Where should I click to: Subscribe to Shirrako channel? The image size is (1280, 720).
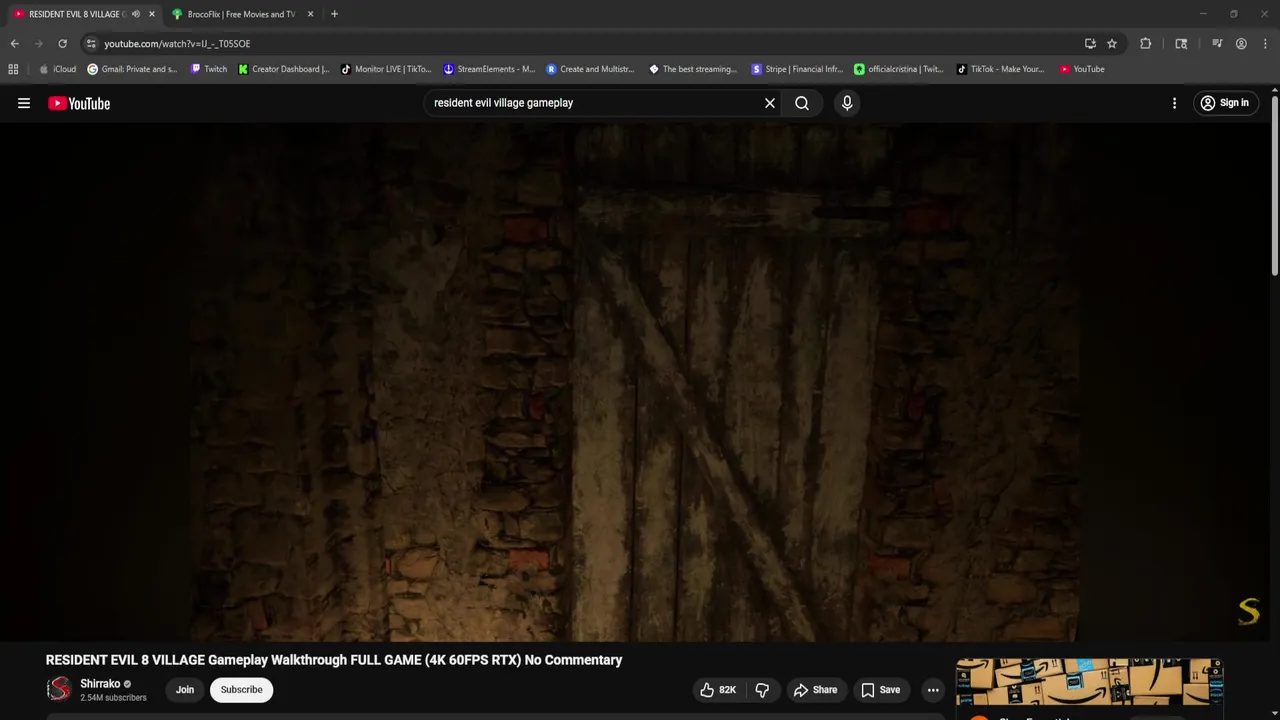coord(241,690)
